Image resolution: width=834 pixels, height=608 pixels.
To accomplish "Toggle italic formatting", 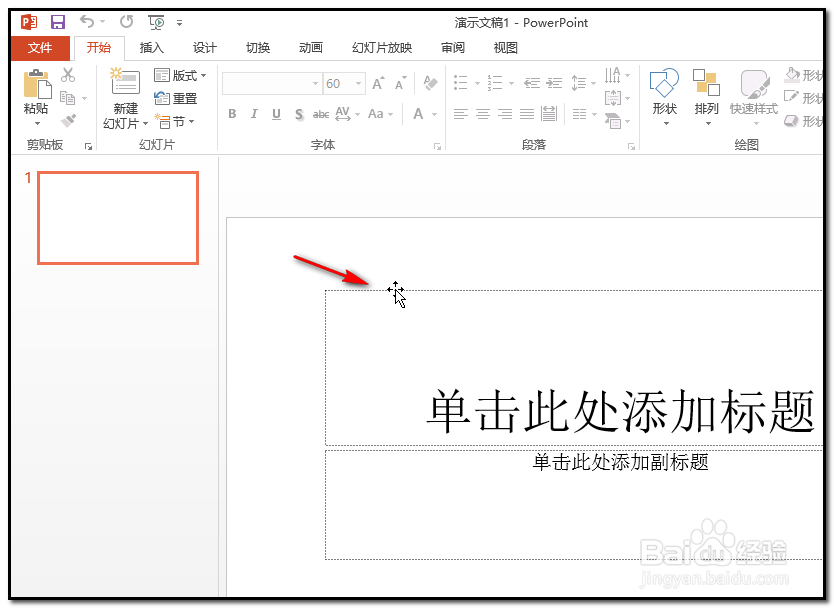I will 254,113.
